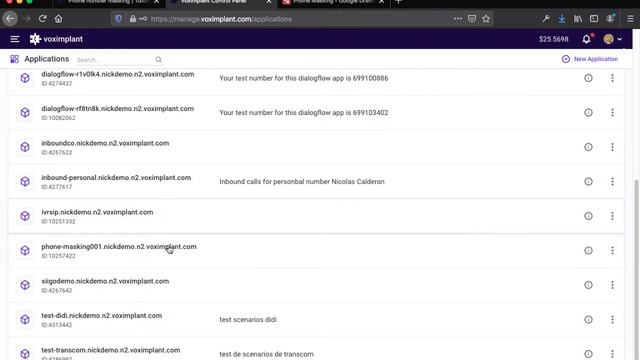Switch to Phone masking Google Drive tab

pyautogui.click(x=332, y=2)
